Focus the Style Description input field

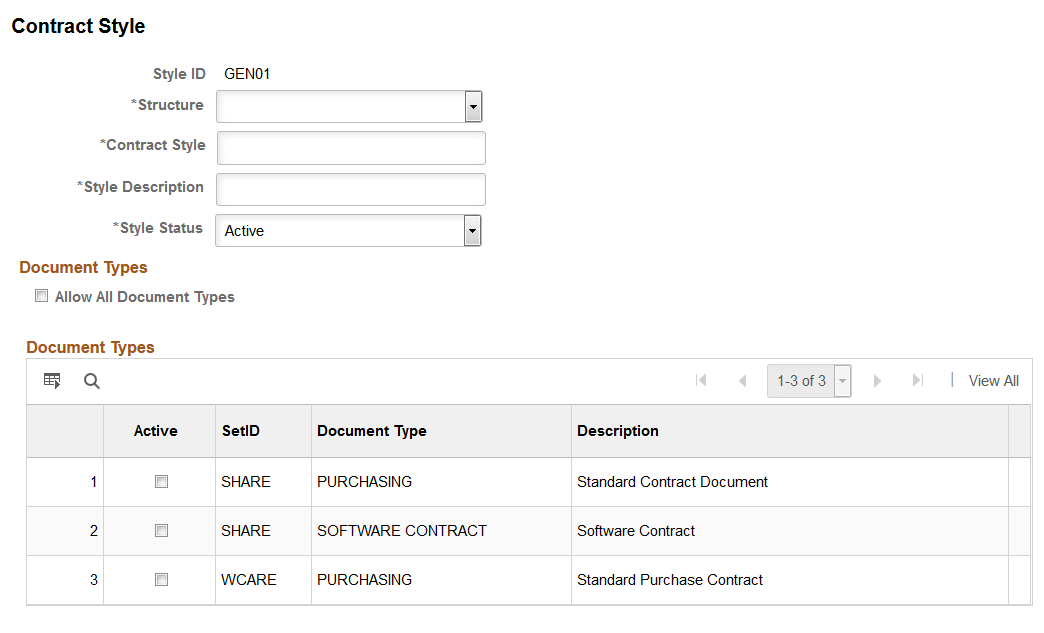click(x=351, y=190)
